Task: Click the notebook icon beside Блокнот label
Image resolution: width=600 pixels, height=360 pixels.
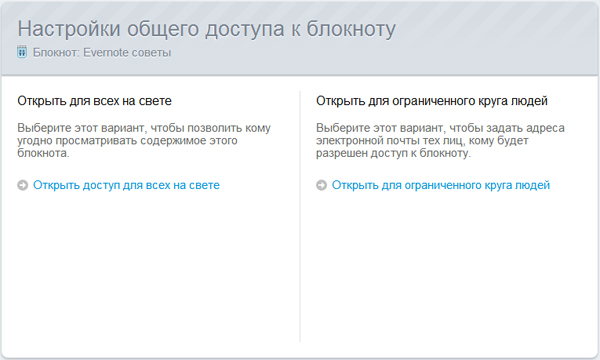Action: point(22,52)
